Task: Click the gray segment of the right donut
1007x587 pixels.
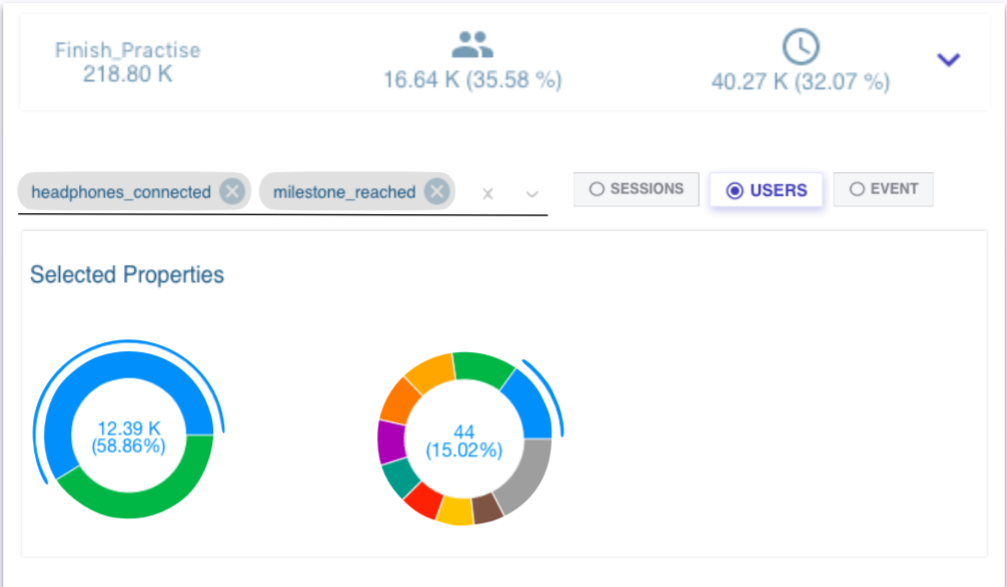Action: pos(528,472)
